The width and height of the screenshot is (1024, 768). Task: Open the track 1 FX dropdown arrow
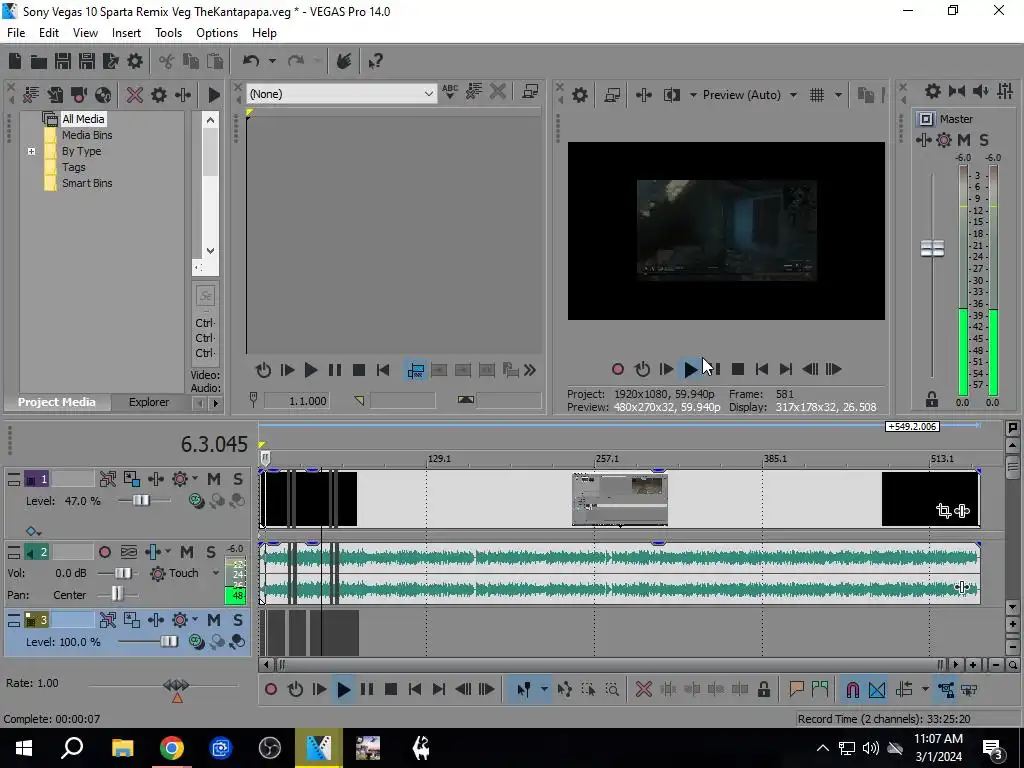[x=195, y=479]
